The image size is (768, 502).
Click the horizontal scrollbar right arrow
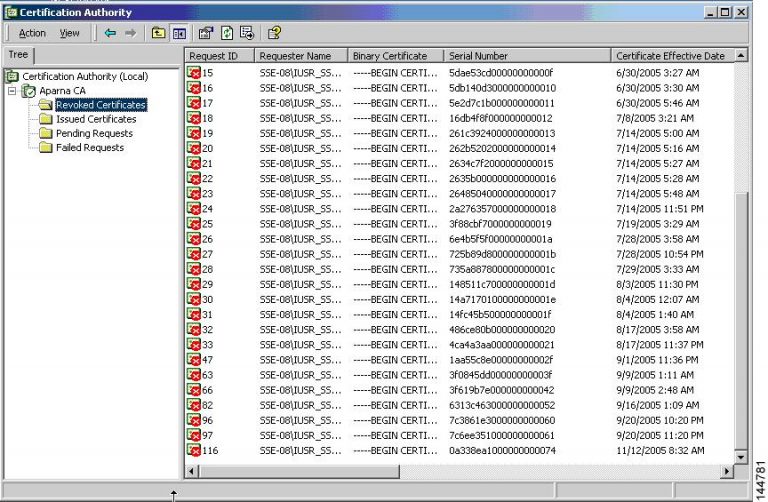tap(727, 471)
